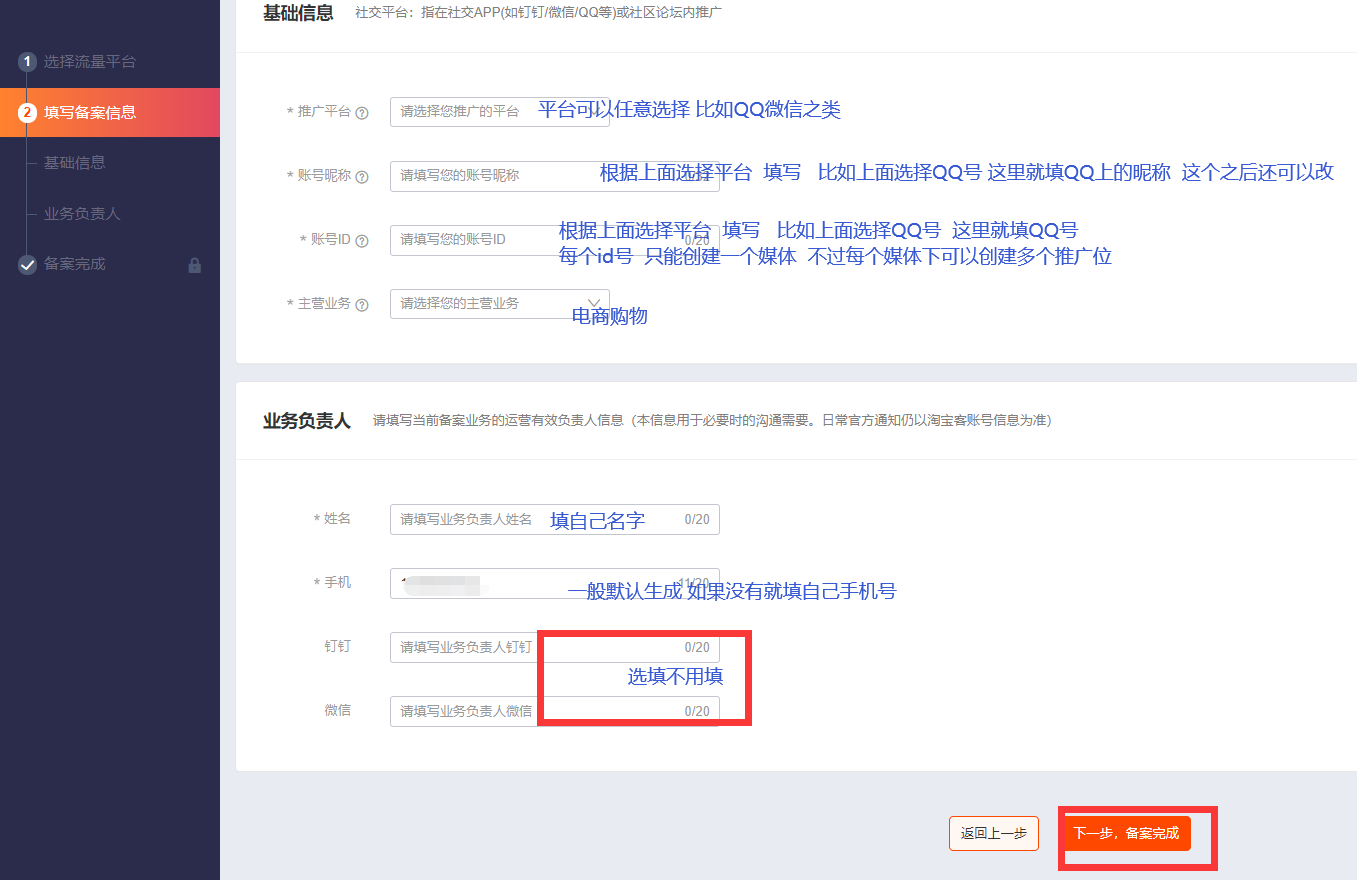Click the 推广平台 field label
1357x880 pixels.
click(324, 112)
